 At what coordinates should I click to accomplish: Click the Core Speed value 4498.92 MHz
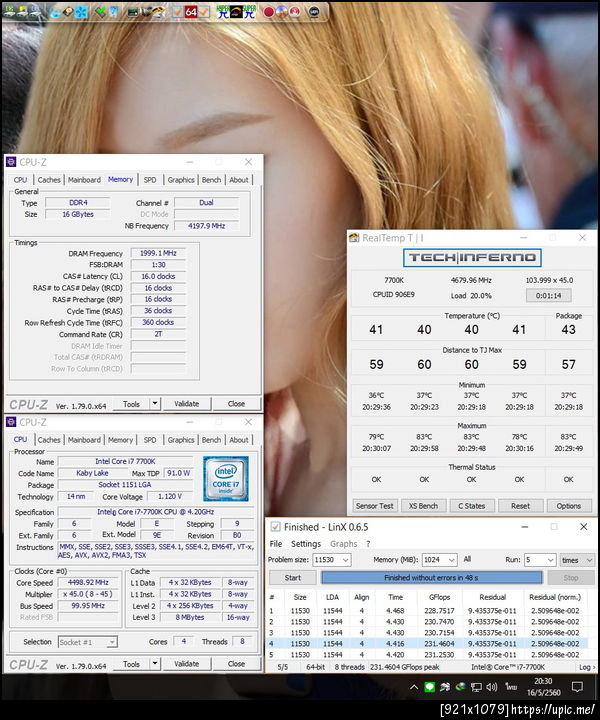click(x=88, y=582)
